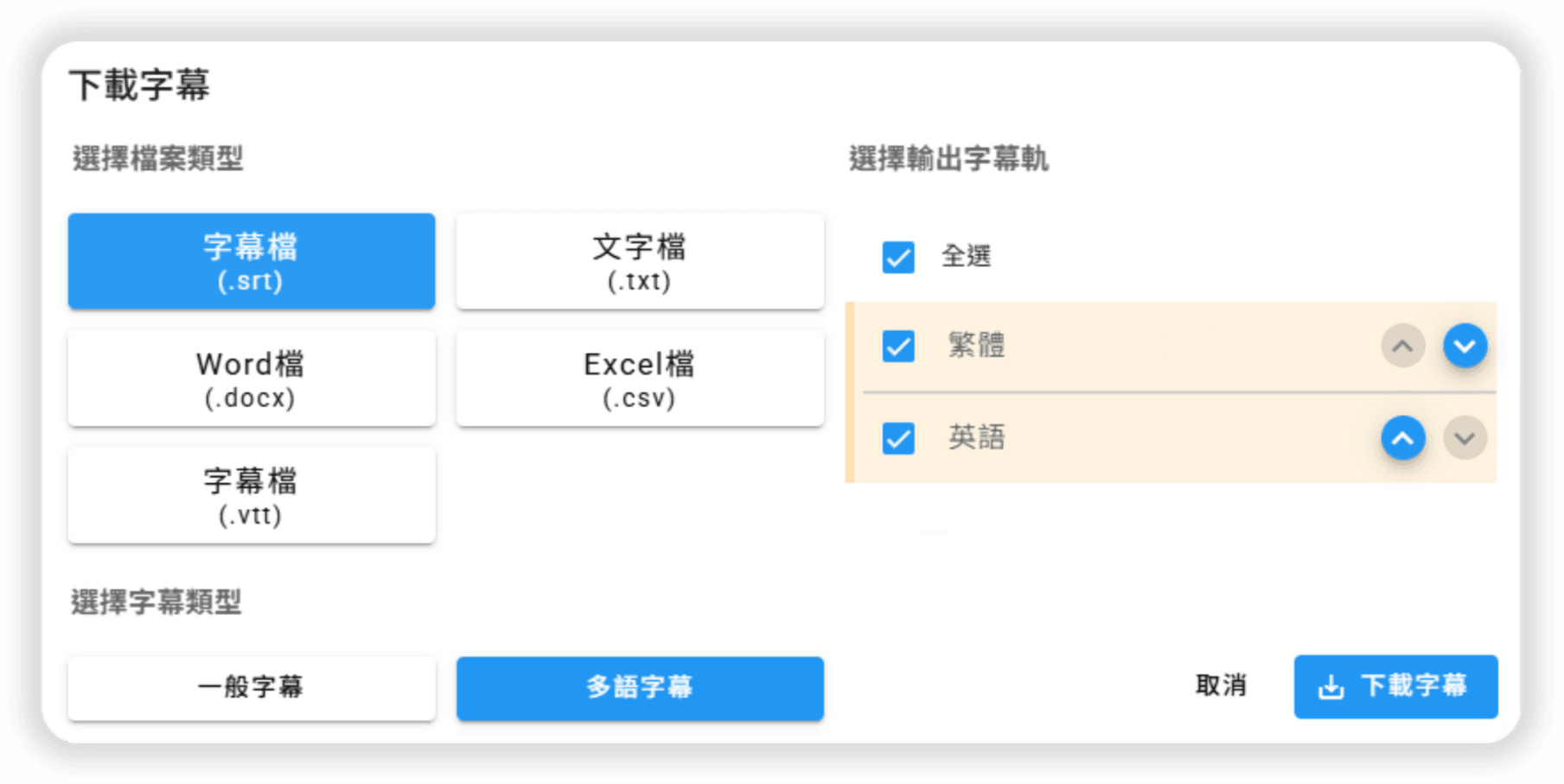
Task: Select the 文字檔 (.txt) file type
Action: [640, 261]
